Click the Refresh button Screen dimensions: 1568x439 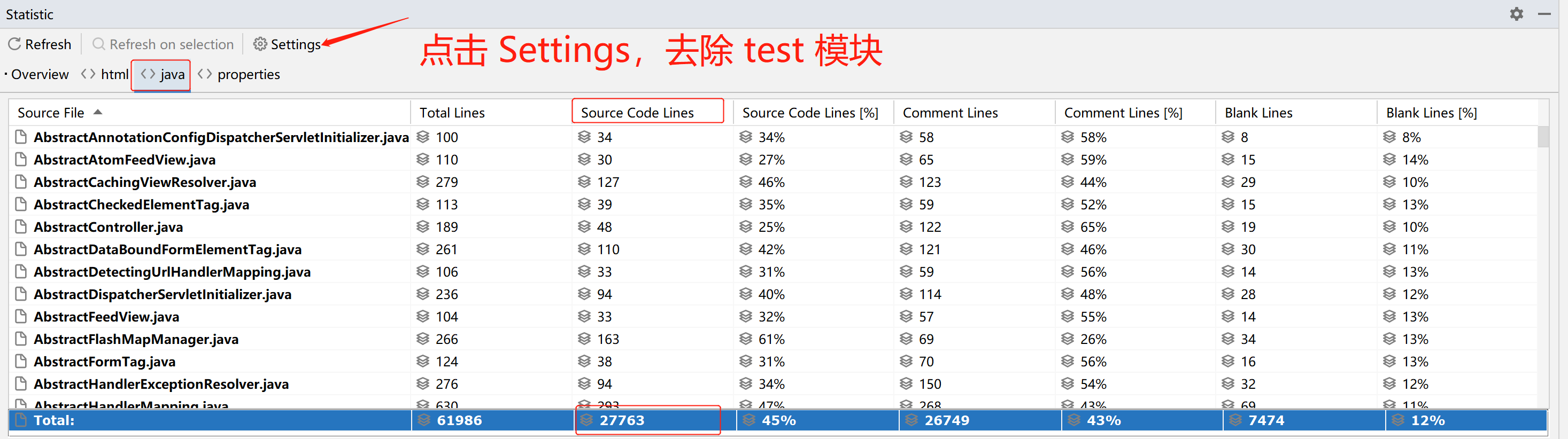(x=40, y=44)
